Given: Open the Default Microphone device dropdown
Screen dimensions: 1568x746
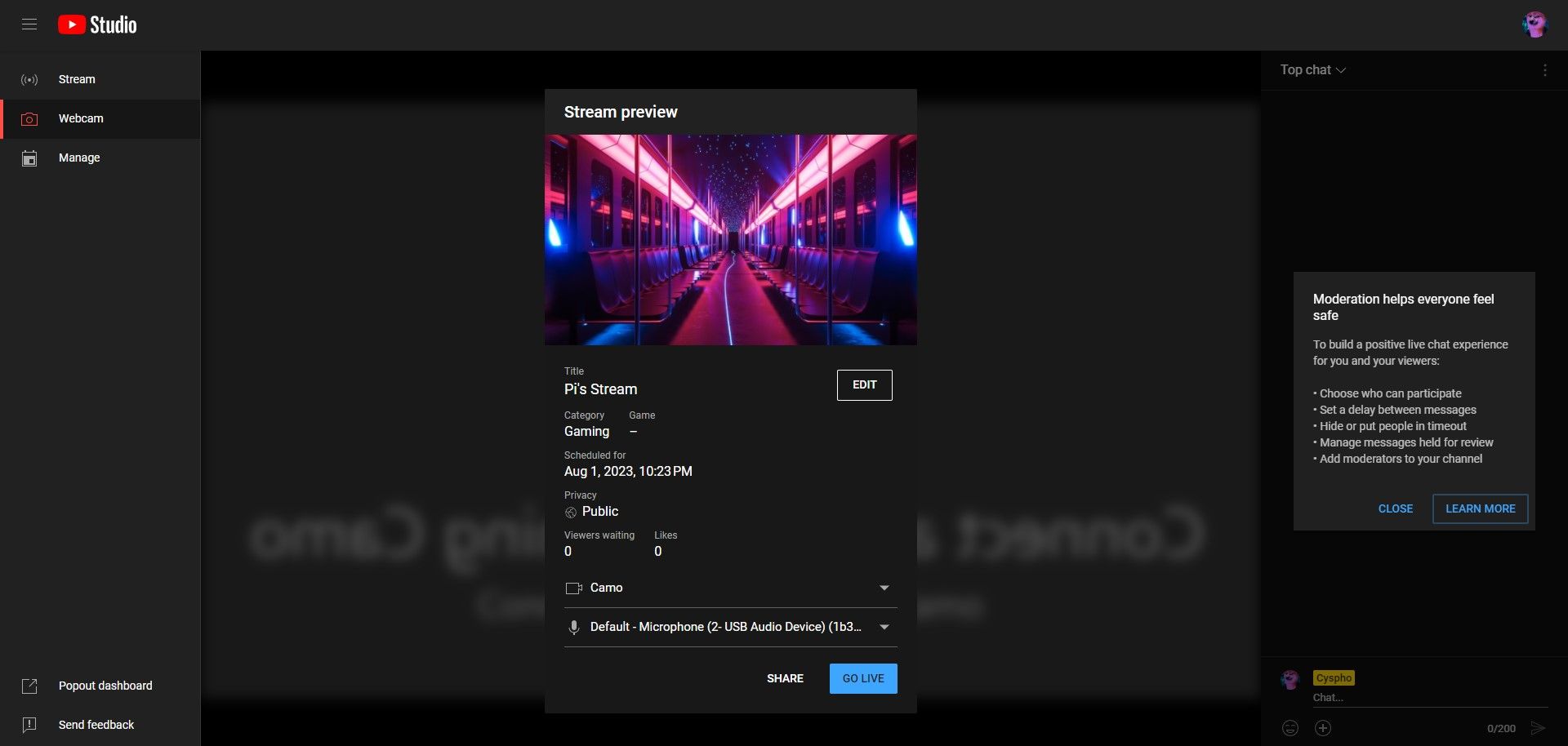Looking at the screenshot, I should [884, 627].
